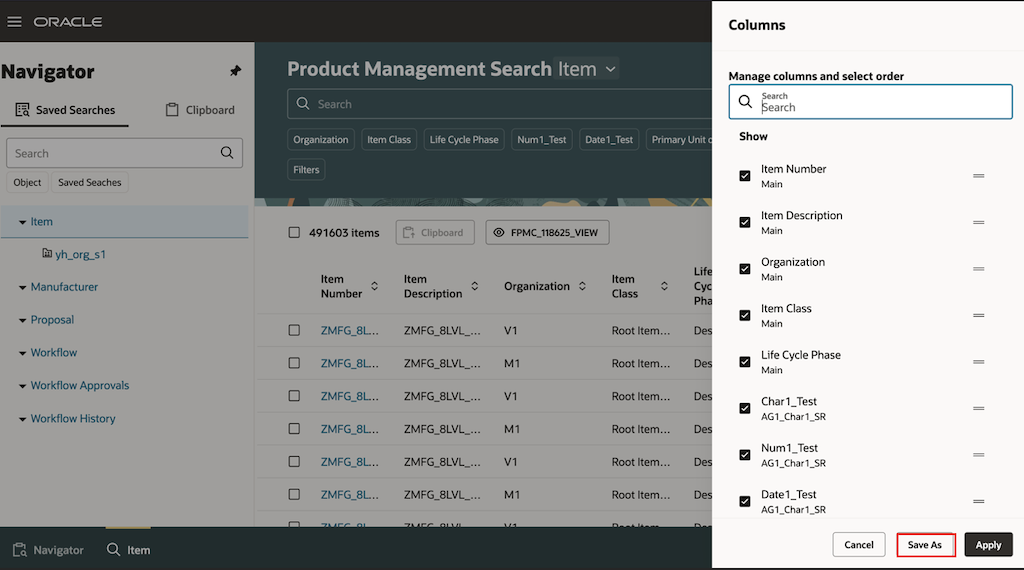Image resolution: width=1024 pixels, height=570 pixels.
Task: Check the select-all items checkbox
Action: (x=294, y=232)
